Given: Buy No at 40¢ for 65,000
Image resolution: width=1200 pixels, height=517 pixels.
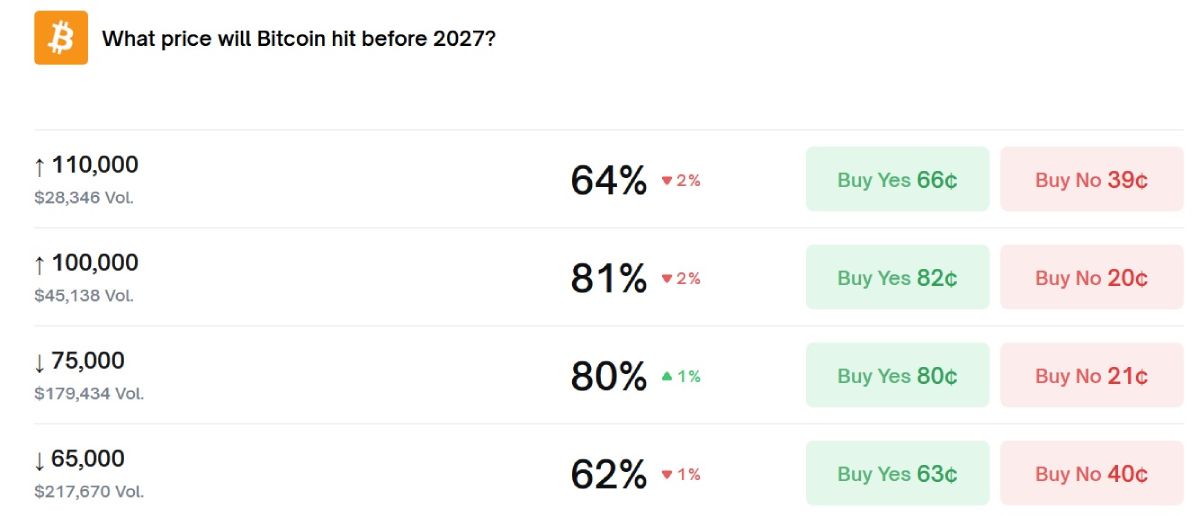Looking at the screenshot, I should click(x=1091, y=474).
